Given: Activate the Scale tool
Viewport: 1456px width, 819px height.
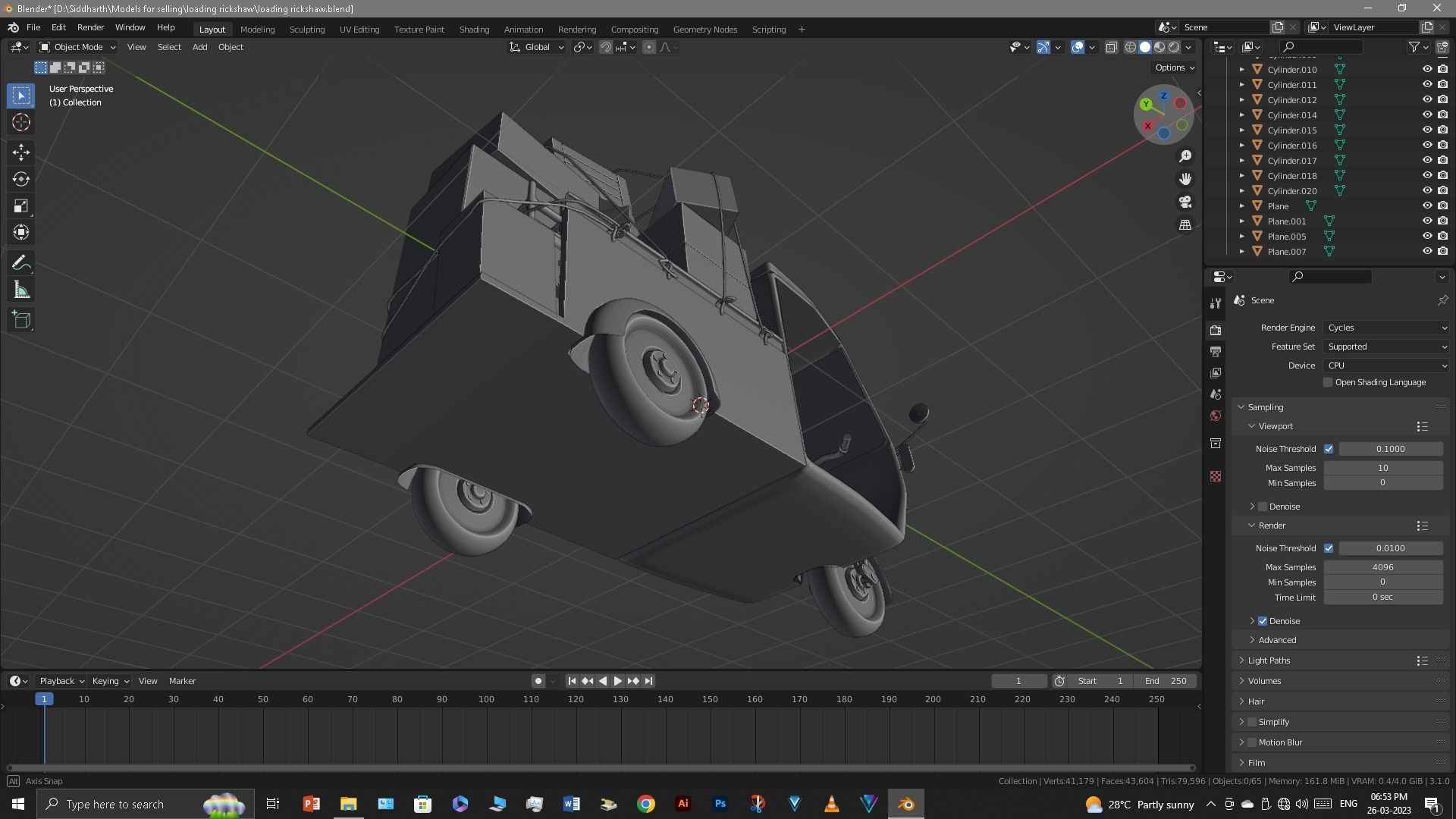Looking at the screenshot, I should [x=21, y=206].
